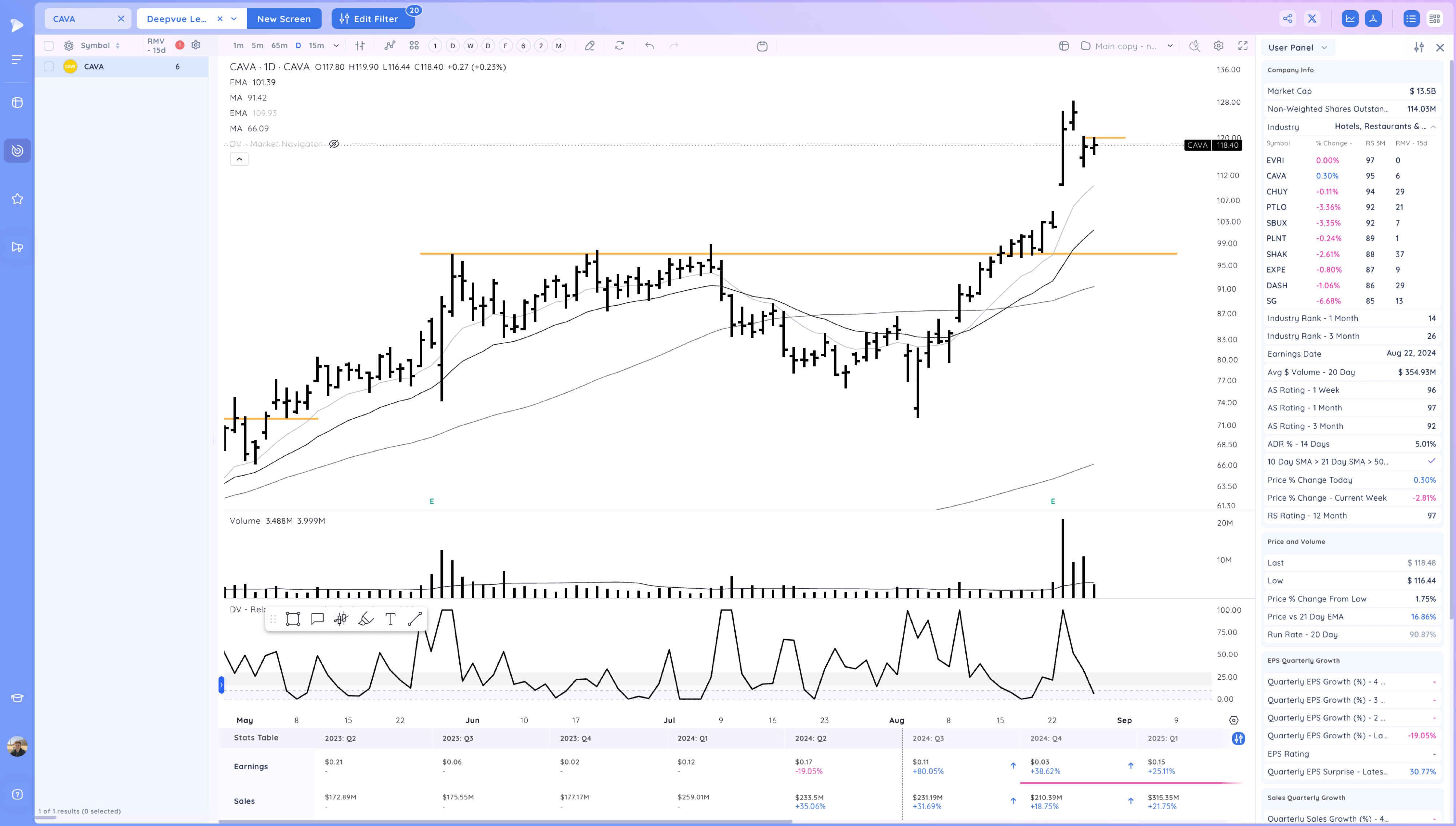Click the share icon in the top bar
Image resolution: width=1456 pixels, height=826 pixels.
tap(1287, 19)
